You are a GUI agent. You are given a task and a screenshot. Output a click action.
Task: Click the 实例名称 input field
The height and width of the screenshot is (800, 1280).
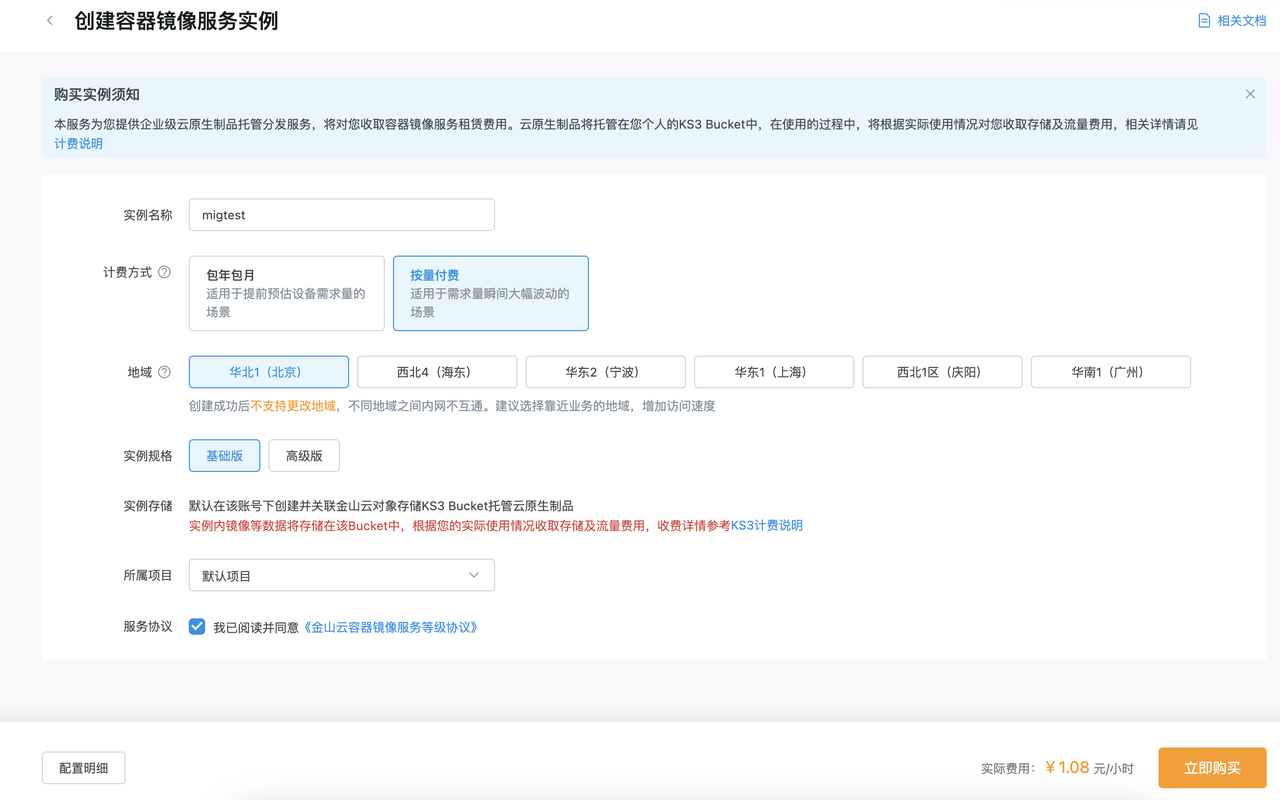(342, 215)
